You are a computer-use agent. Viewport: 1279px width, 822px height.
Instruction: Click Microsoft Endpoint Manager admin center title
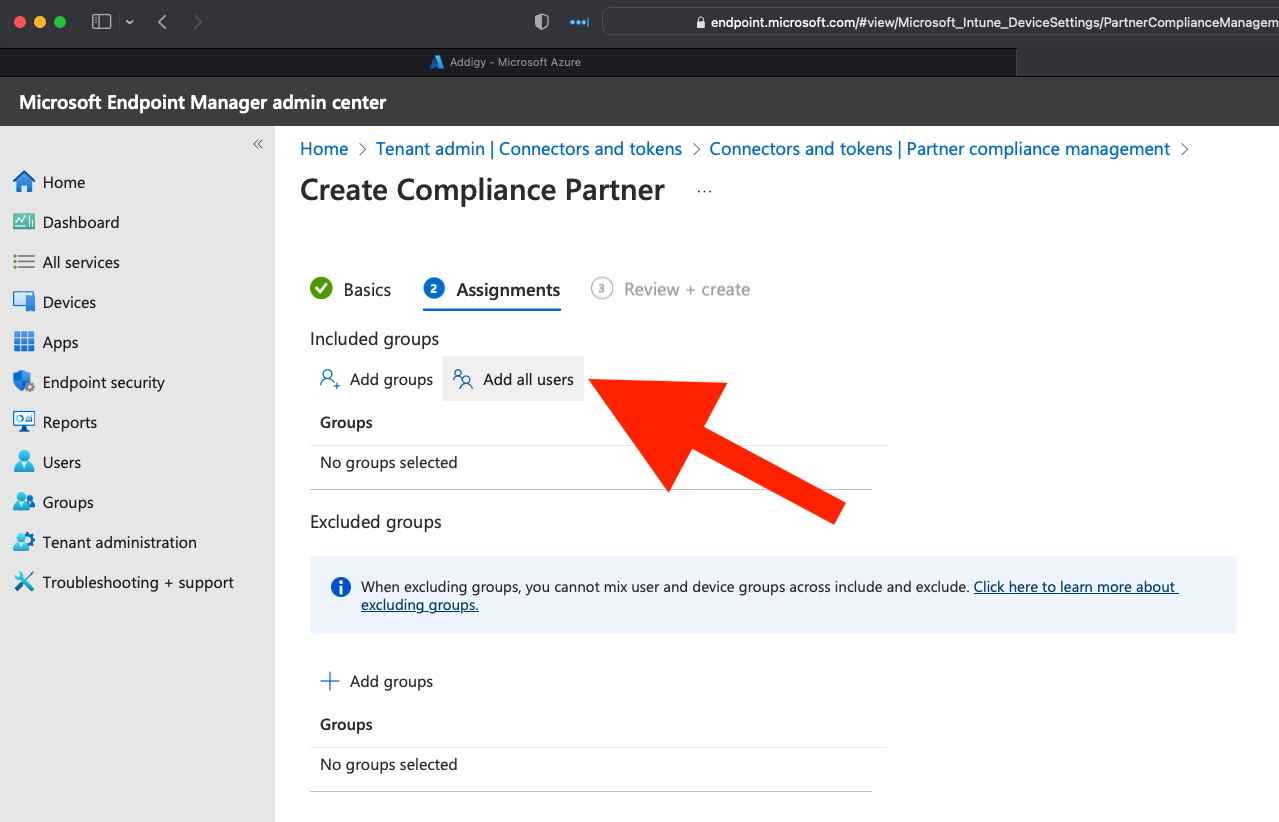point(203,102)
